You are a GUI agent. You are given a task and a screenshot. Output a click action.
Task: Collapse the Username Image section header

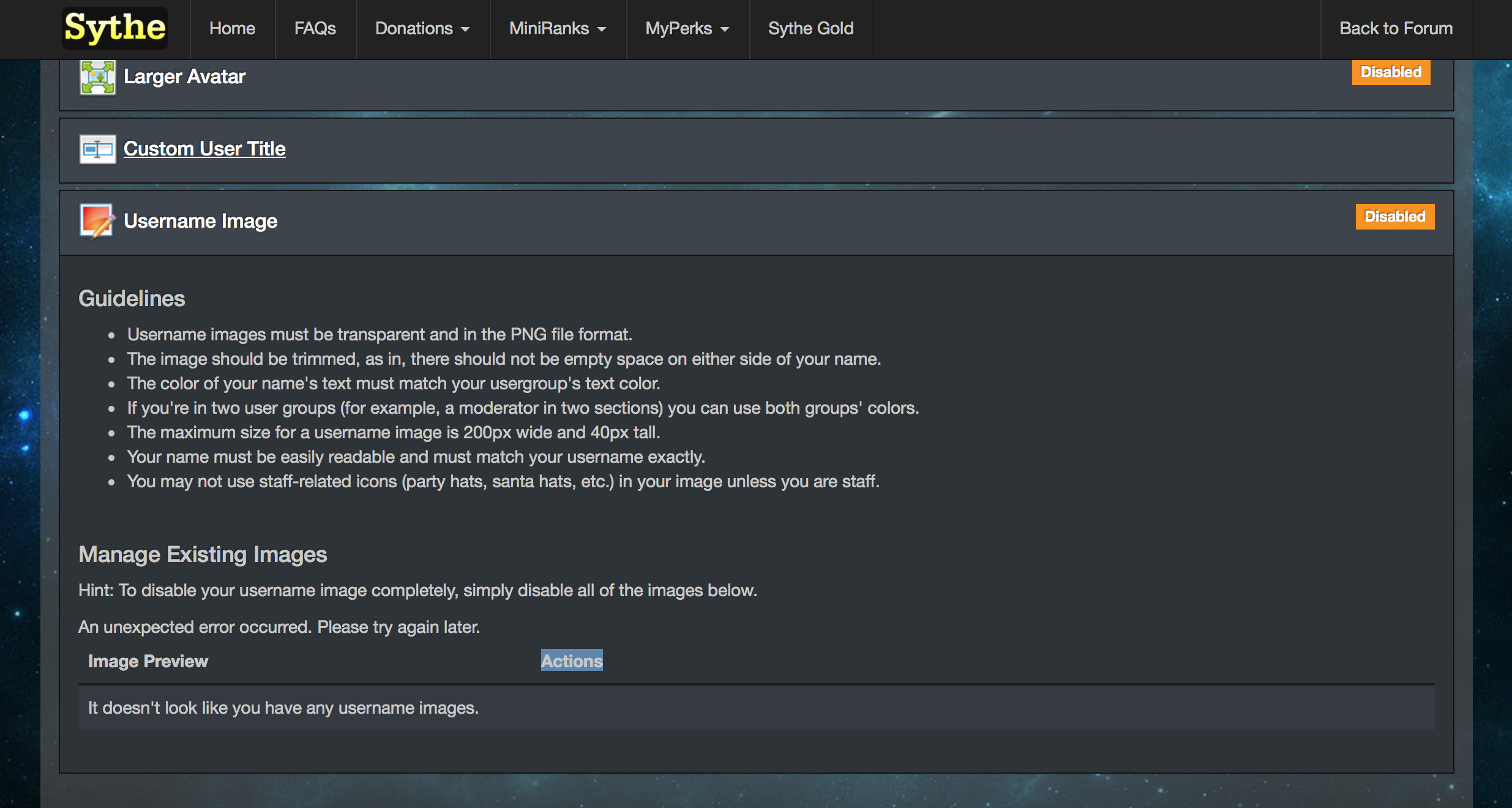coord(201,221)
